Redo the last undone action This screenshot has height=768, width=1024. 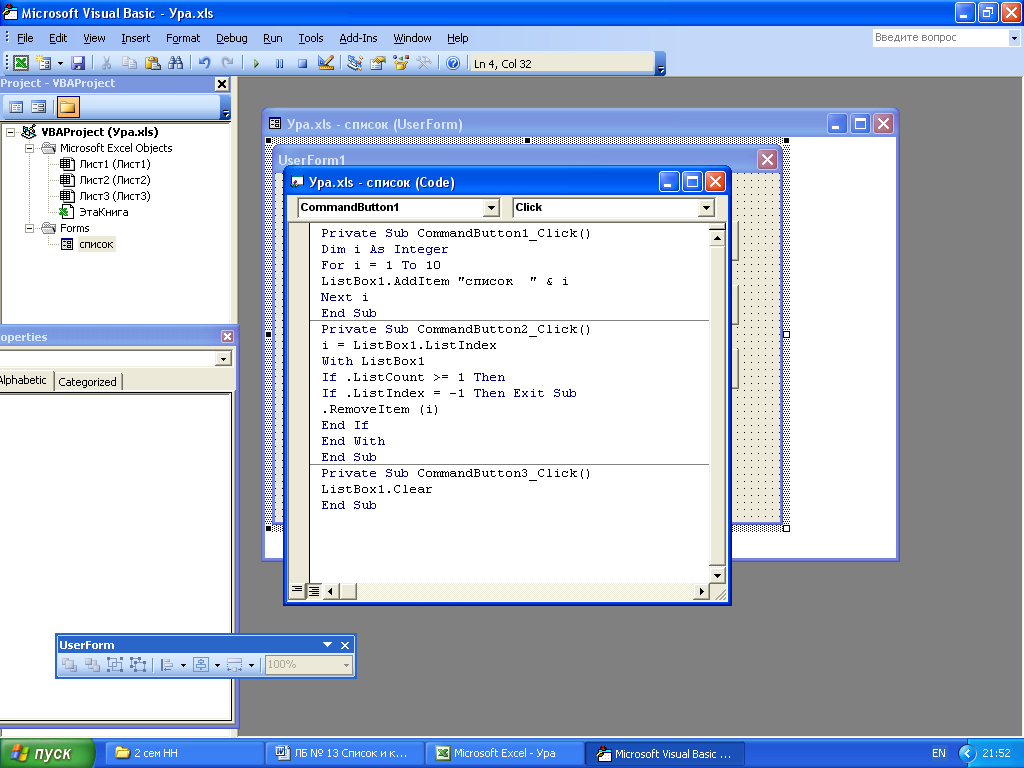point(227,63)
